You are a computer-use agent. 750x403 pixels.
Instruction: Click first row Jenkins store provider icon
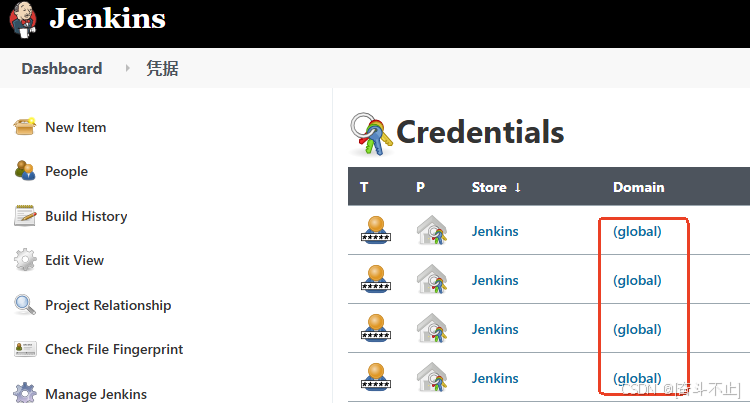pos(431,230)
